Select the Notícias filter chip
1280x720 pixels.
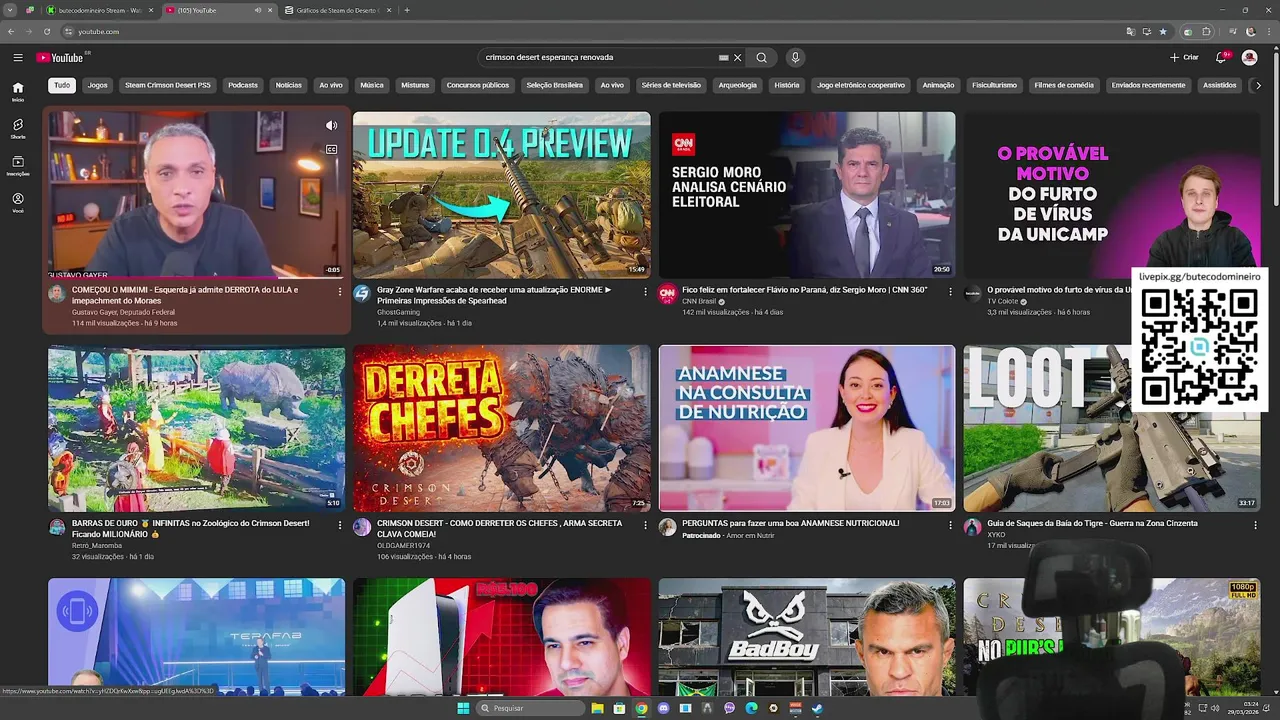[289, 86]
